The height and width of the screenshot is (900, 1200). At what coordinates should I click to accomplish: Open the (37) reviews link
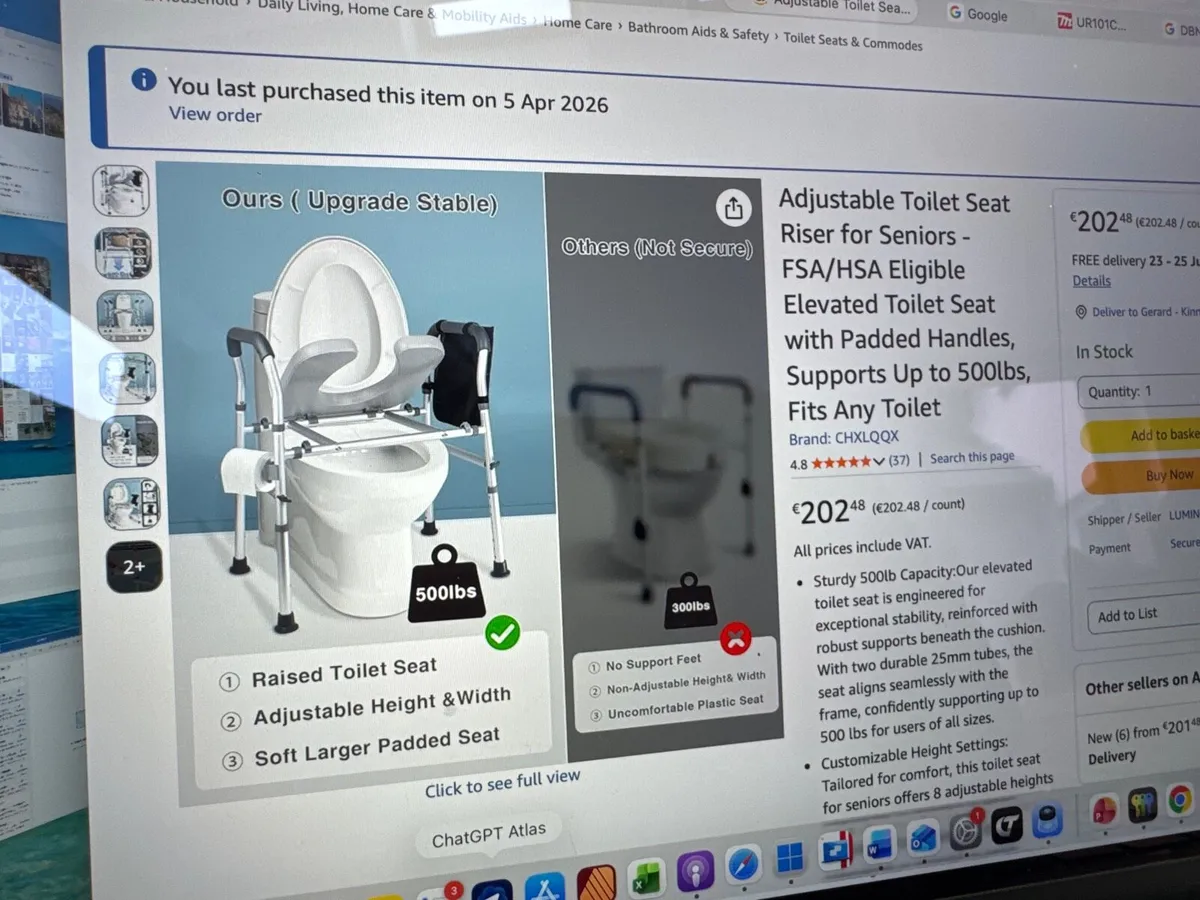point(899,461)
